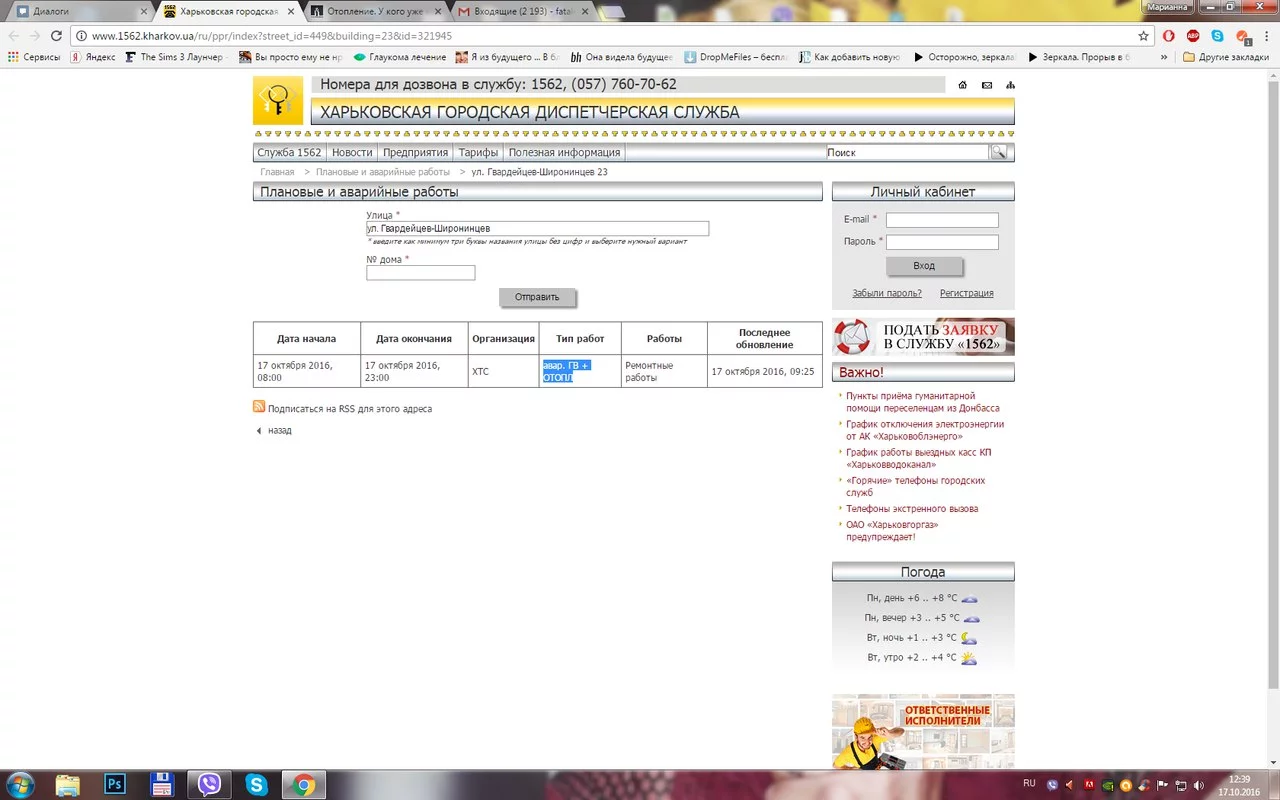Screen dimensions: 1280x800
Task: Click the Пароль password field
Action: 942,242
